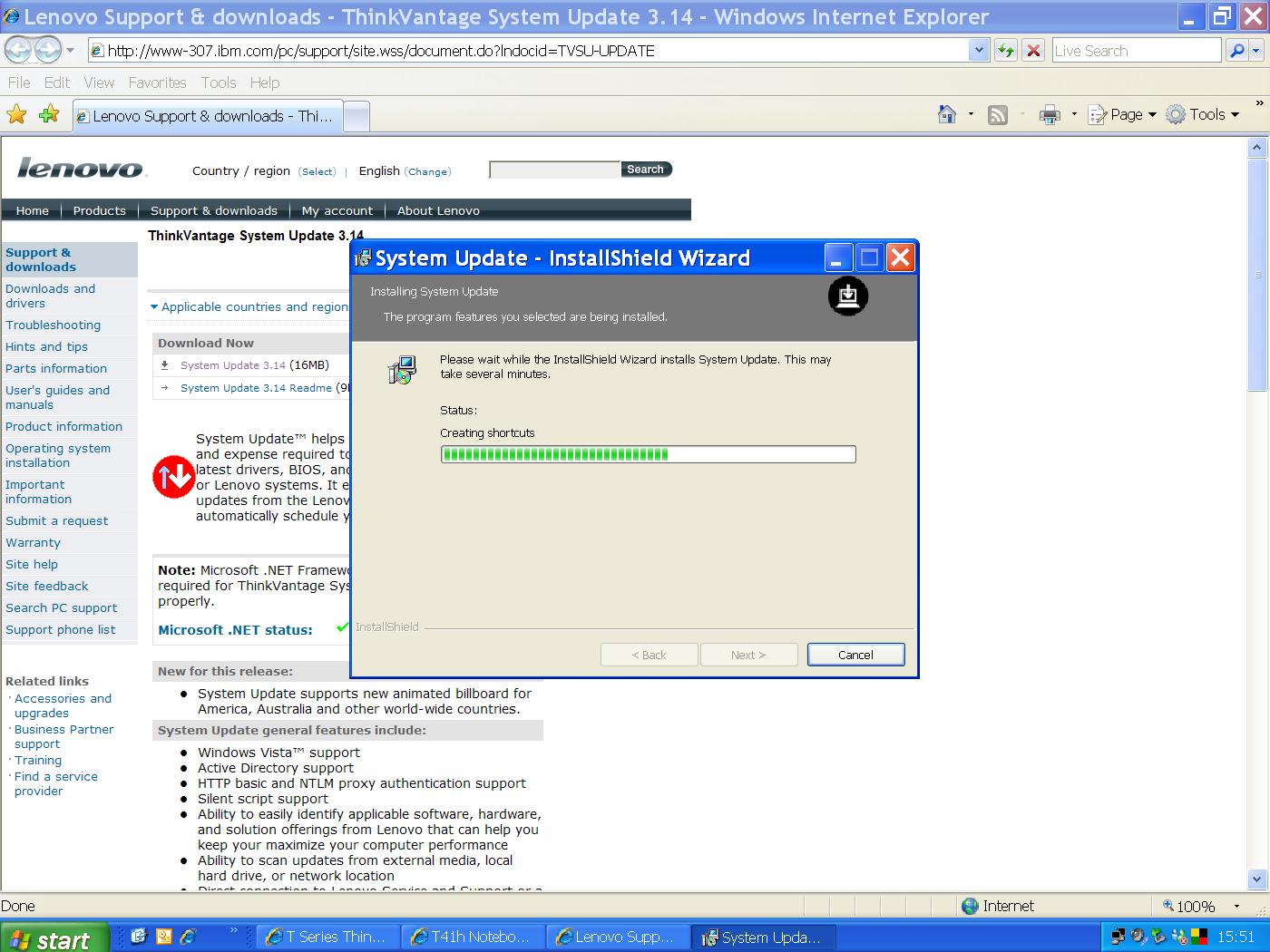Click the Change language link
The height and width of the screenshot is (952, 1270).
(x=427, y=171)
